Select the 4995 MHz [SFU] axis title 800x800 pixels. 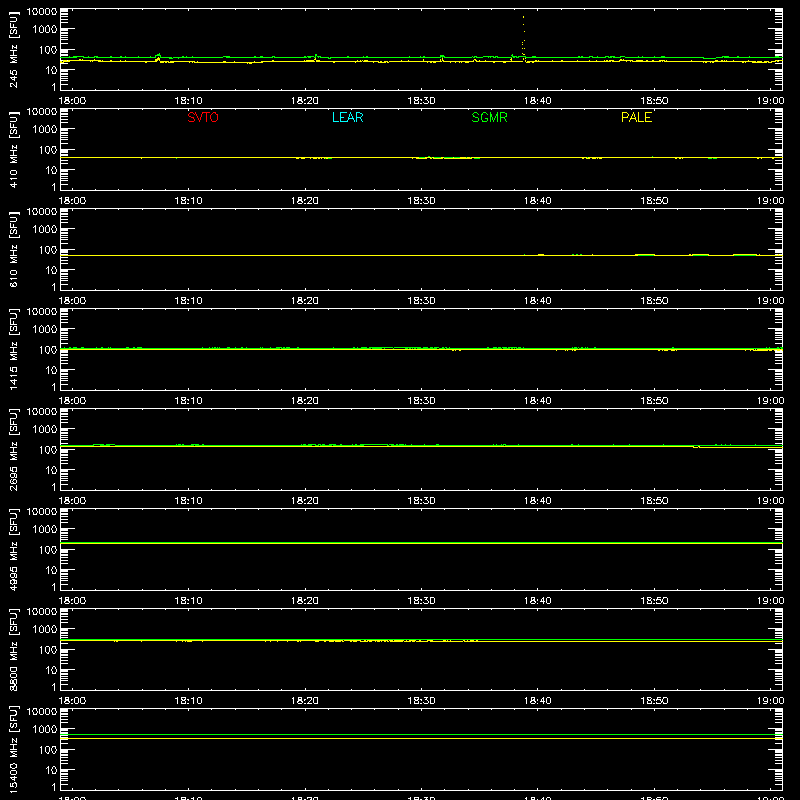tap(14, 549)
